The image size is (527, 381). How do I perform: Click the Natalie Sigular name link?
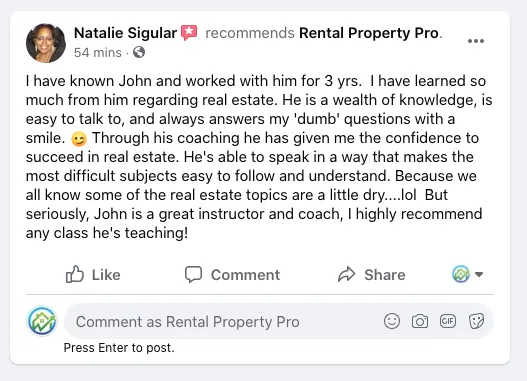(x=125, y=33)
